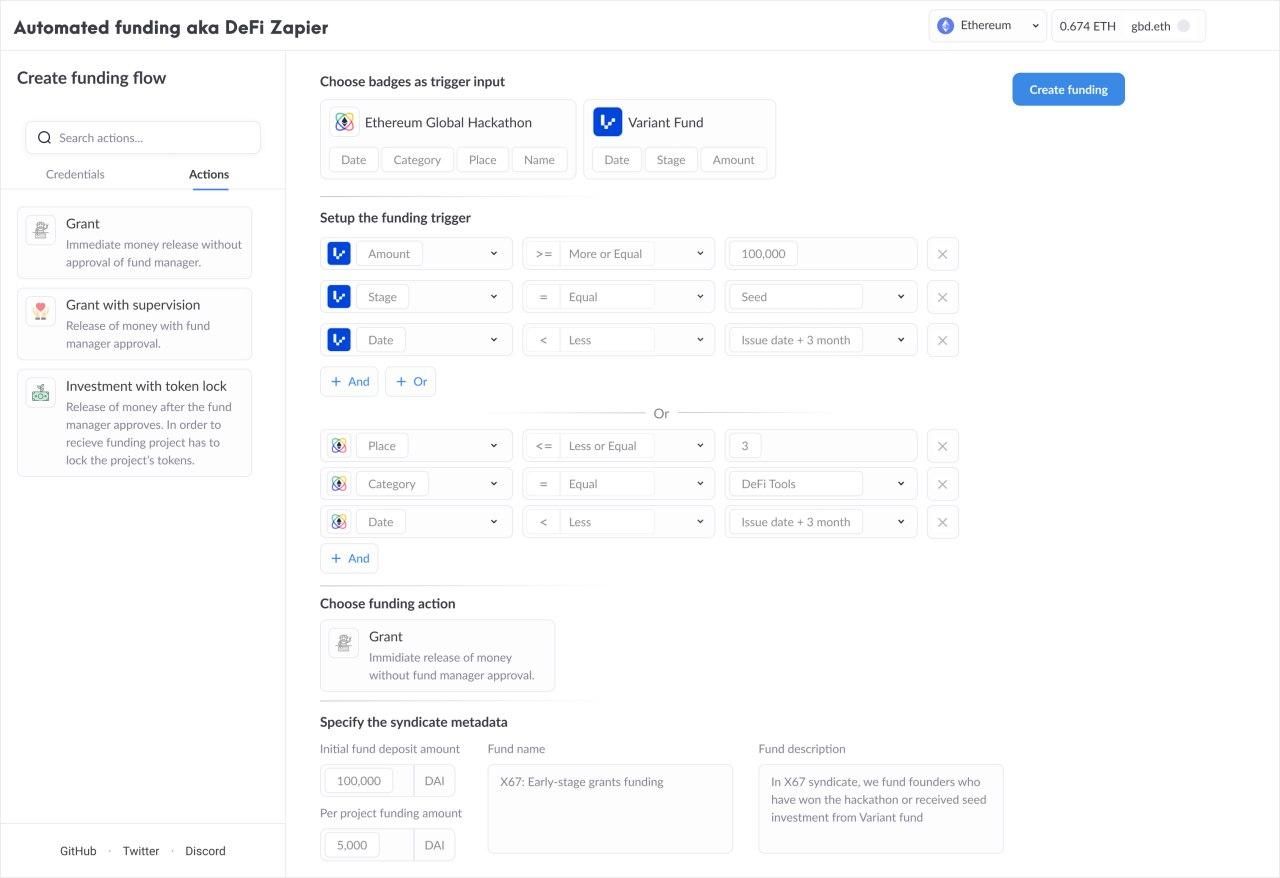This screenshot has width=1280, height=878.
Task: Click the DAI unit next to 100,000 deposit
Action: tap(434, 781)
